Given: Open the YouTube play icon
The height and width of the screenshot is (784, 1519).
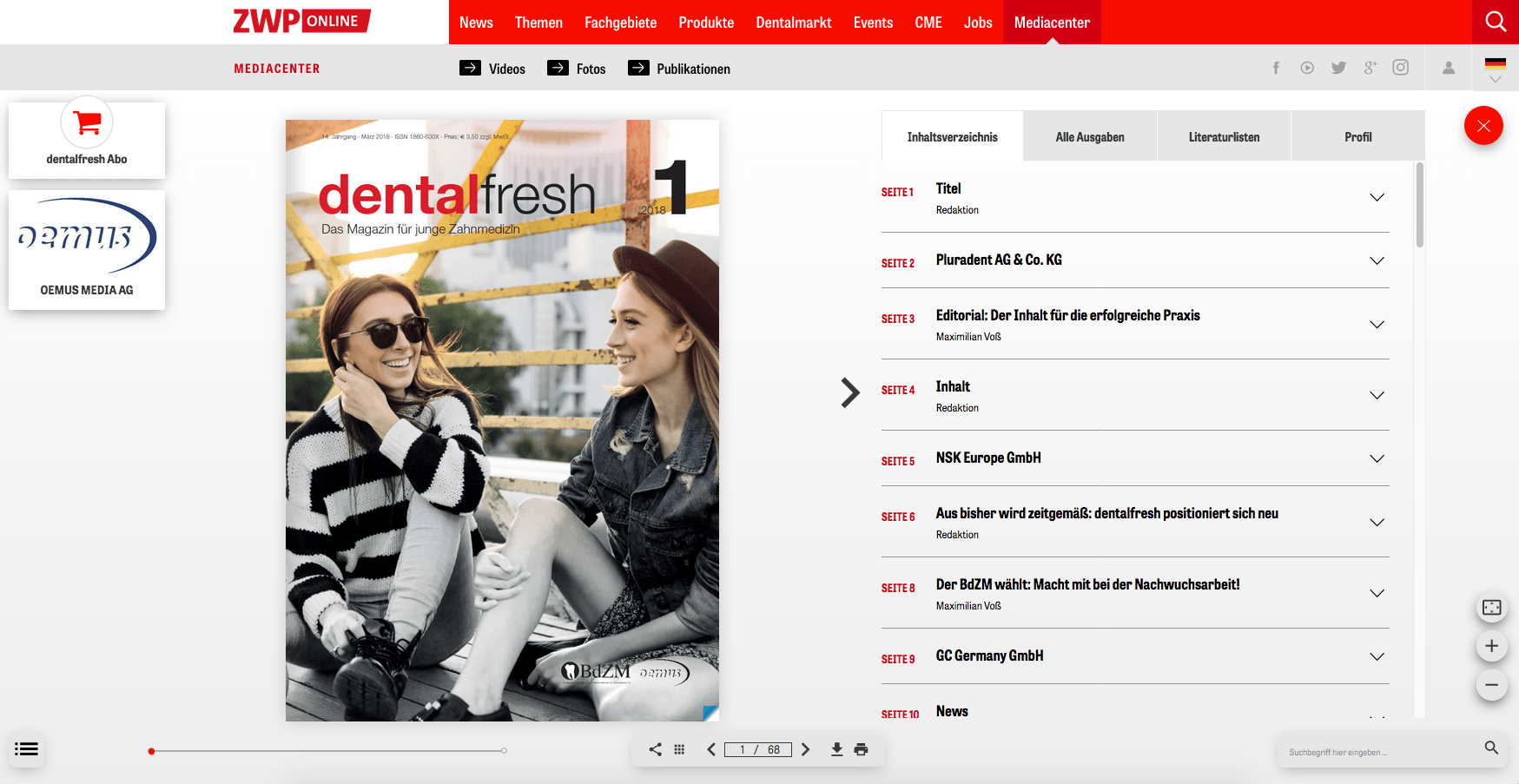Looking at the screenshot, I should 1307,68.
